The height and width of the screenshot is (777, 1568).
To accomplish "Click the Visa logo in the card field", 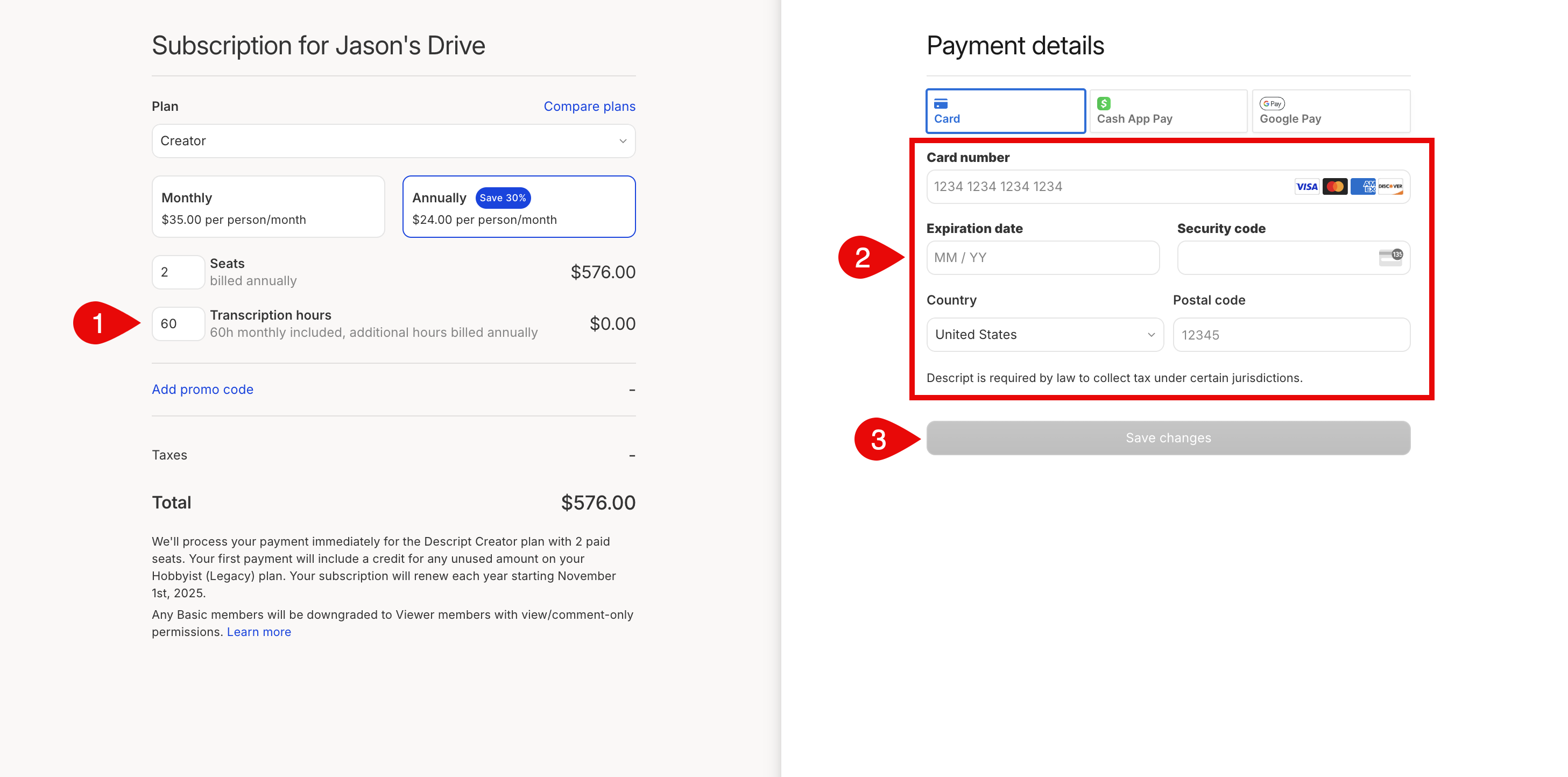I will (1306, 187).
